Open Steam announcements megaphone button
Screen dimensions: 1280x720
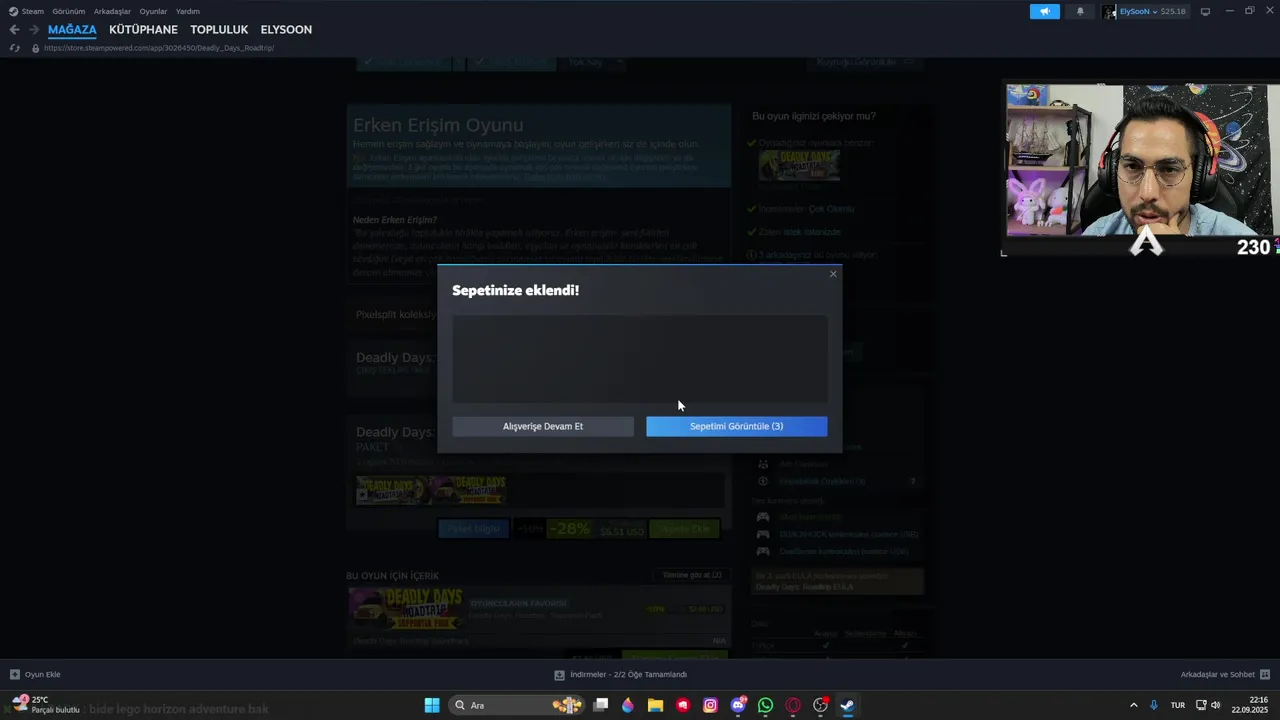coord(1045,11)
